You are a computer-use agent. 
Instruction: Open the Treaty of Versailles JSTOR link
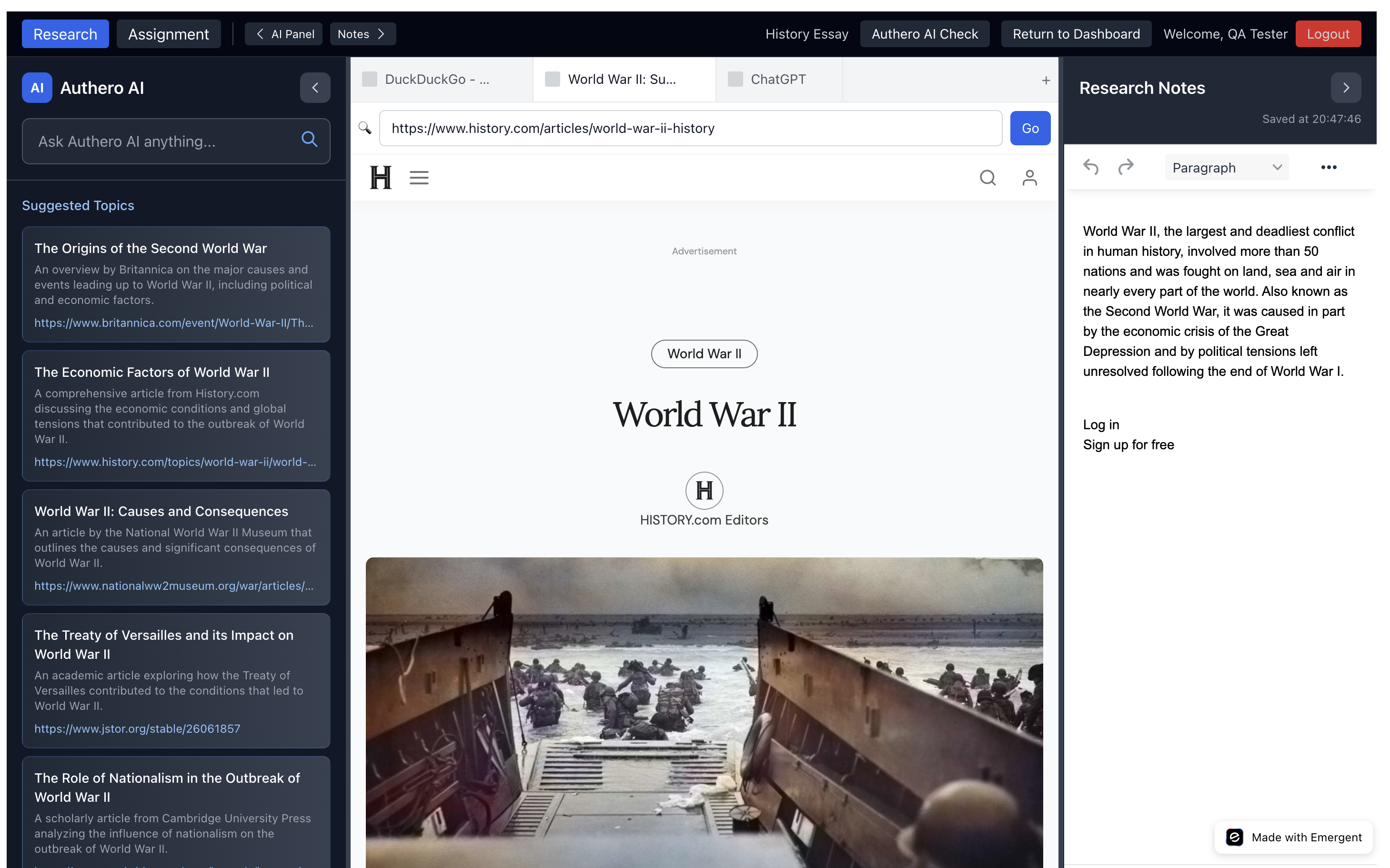(x=137, y=728)
